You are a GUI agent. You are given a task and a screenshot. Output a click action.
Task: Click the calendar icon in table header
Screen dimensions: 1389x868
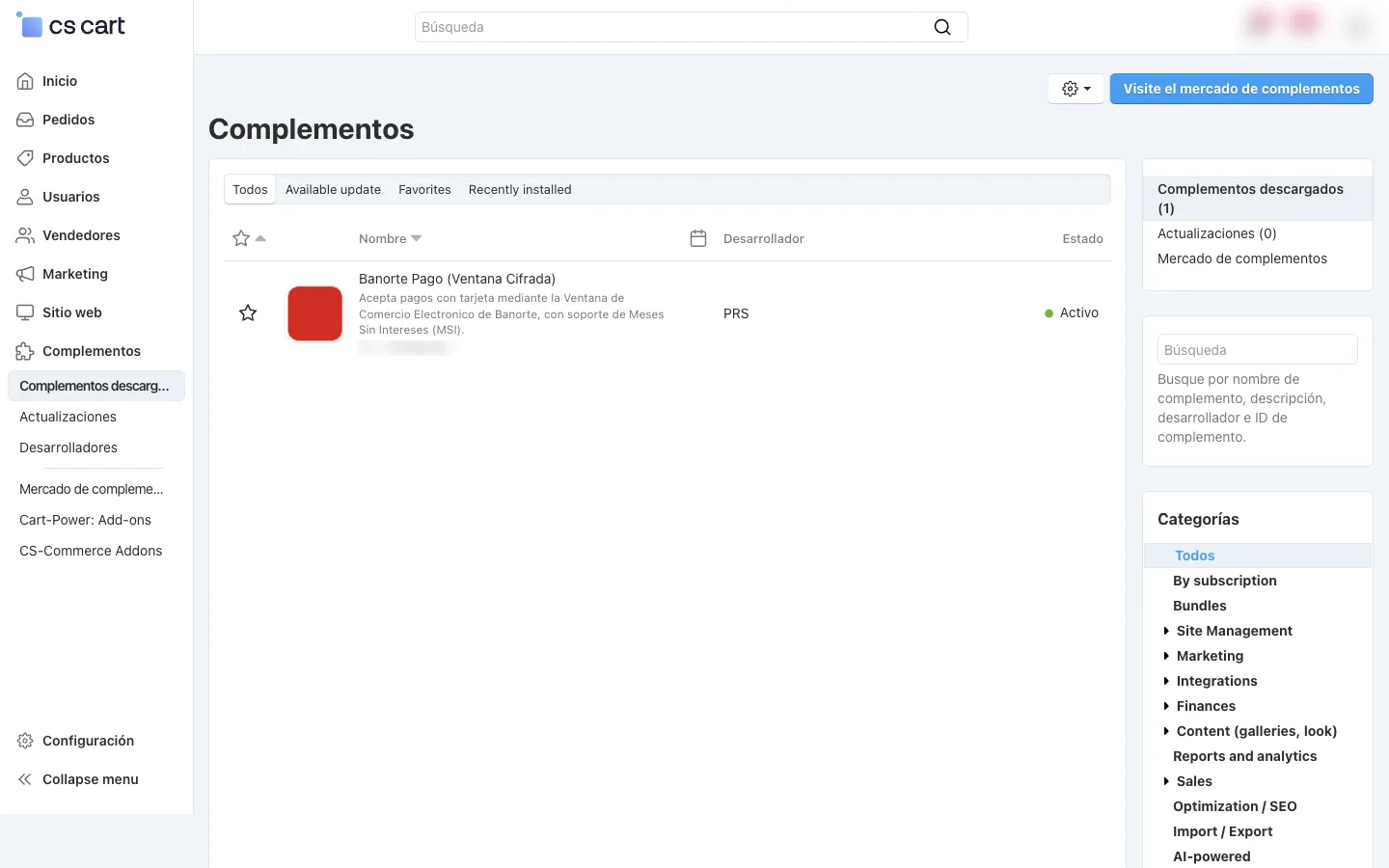coord(698,238)
